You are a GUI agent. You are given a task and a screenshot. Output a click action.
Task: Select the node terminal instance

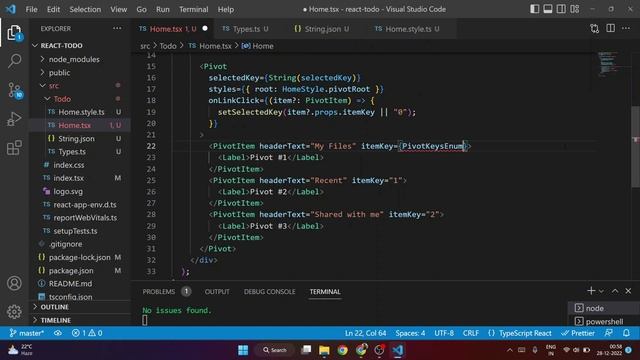[x=604, y=308]
